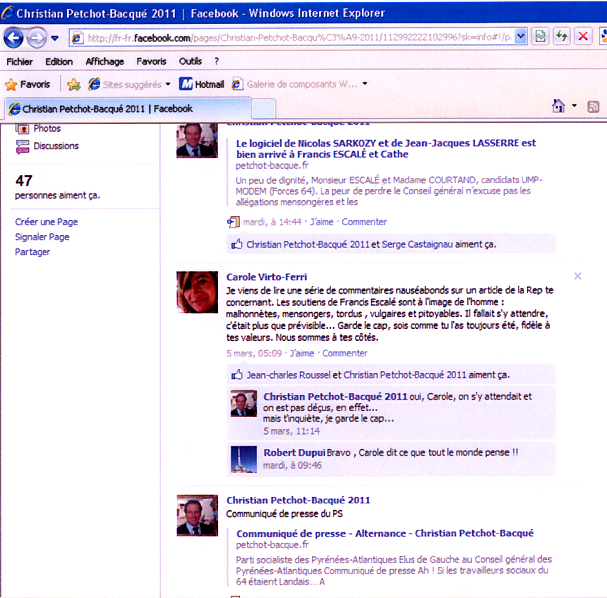Click 47 personnes aiment ça count
The height and width of the screenshot is (598, 607).
tap(57, 187)
